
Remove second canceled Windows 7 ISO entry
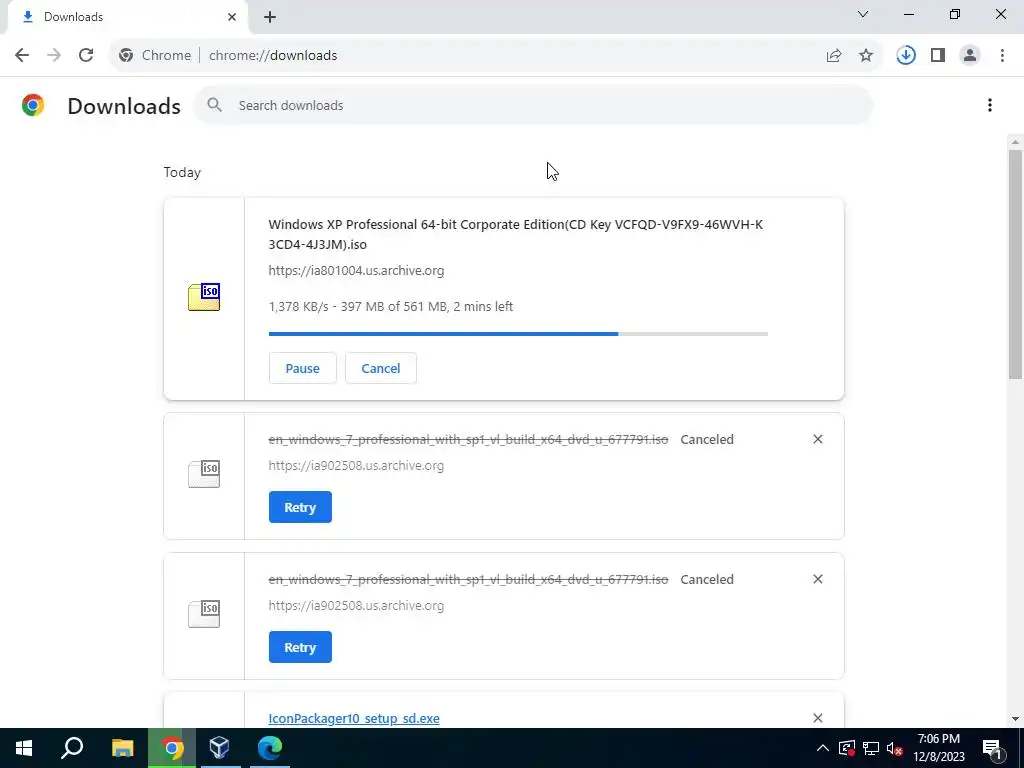point(818,579)
